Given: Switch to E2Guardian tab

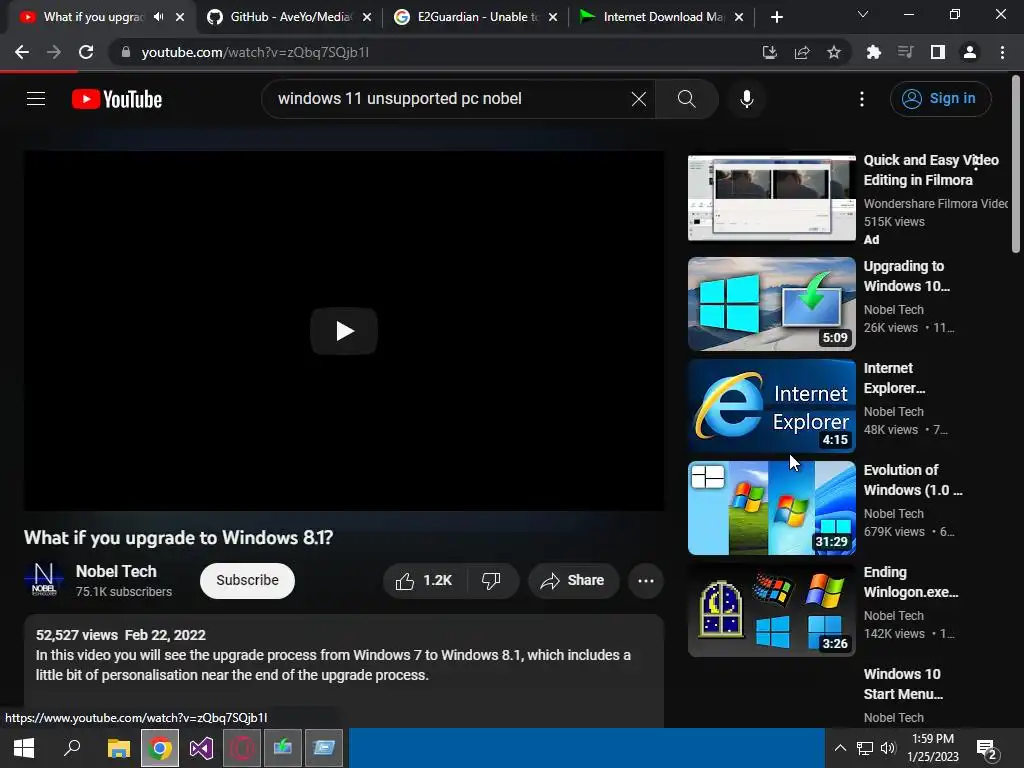Looking at the screenshot, I should tap(477, 17).
